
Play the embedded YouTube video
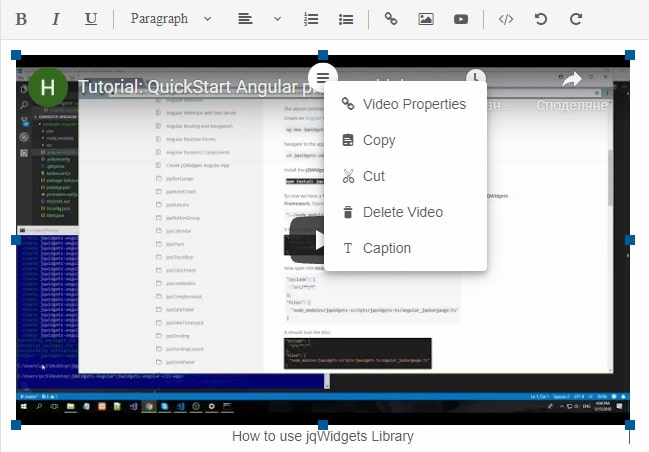[307, 240]
